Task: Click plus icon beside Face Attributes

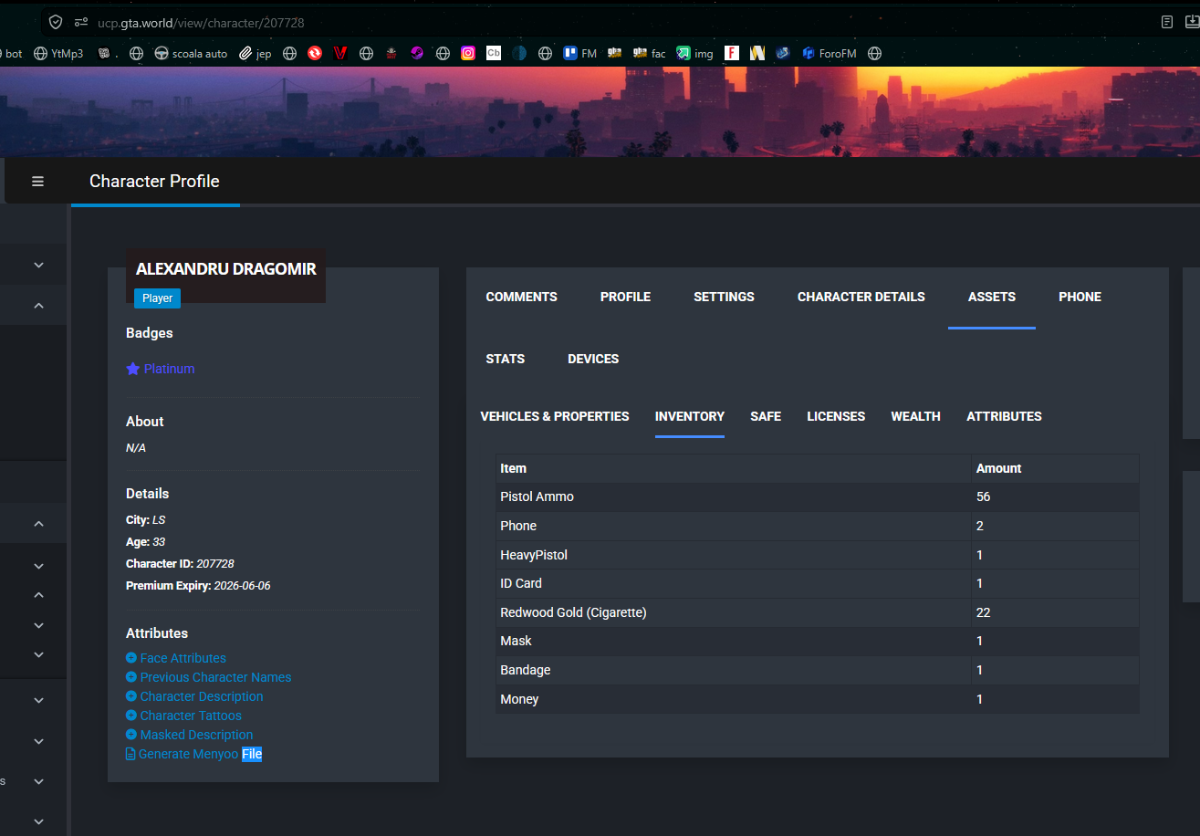Action: (x=131, y=658)
